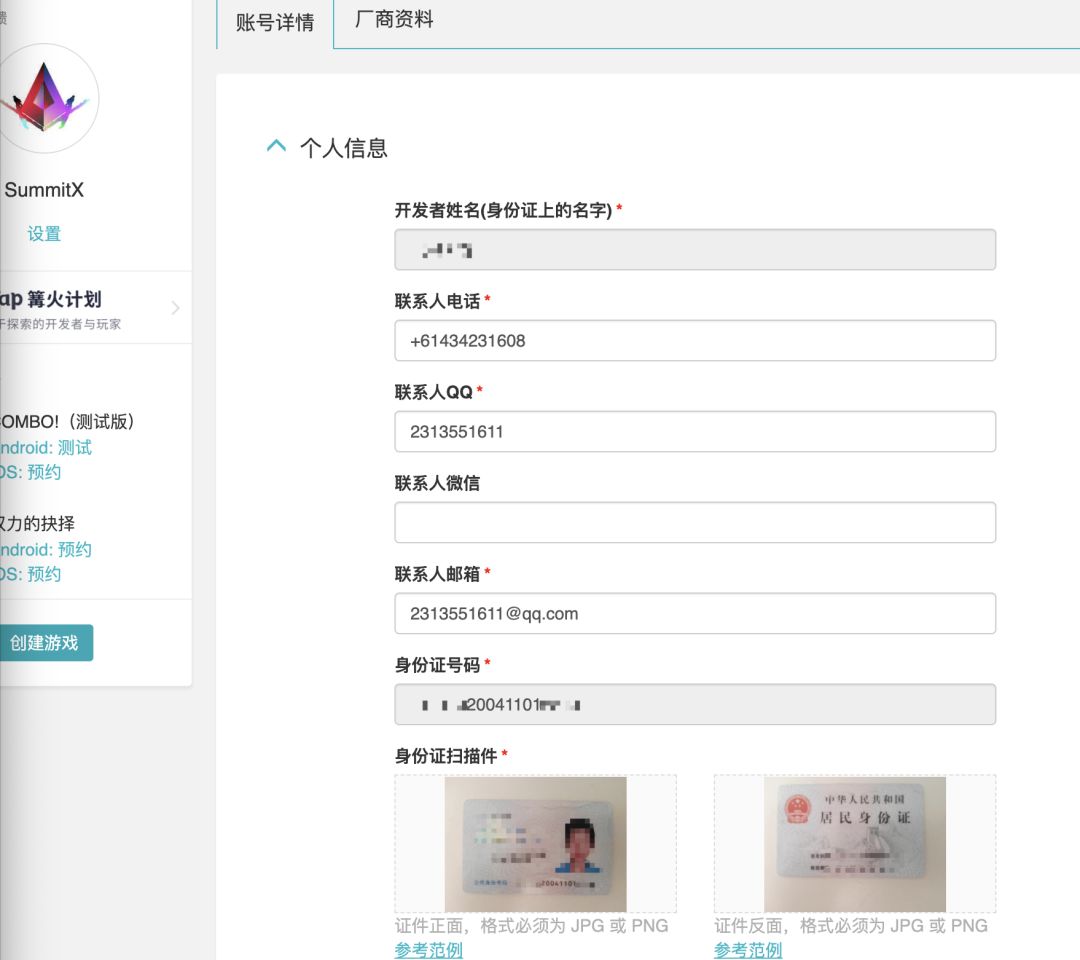Viewport: 1080px width, 960px height.
Task: Open the iOS: 预约 link under 权力的抉择
Action: click(30, 574)
